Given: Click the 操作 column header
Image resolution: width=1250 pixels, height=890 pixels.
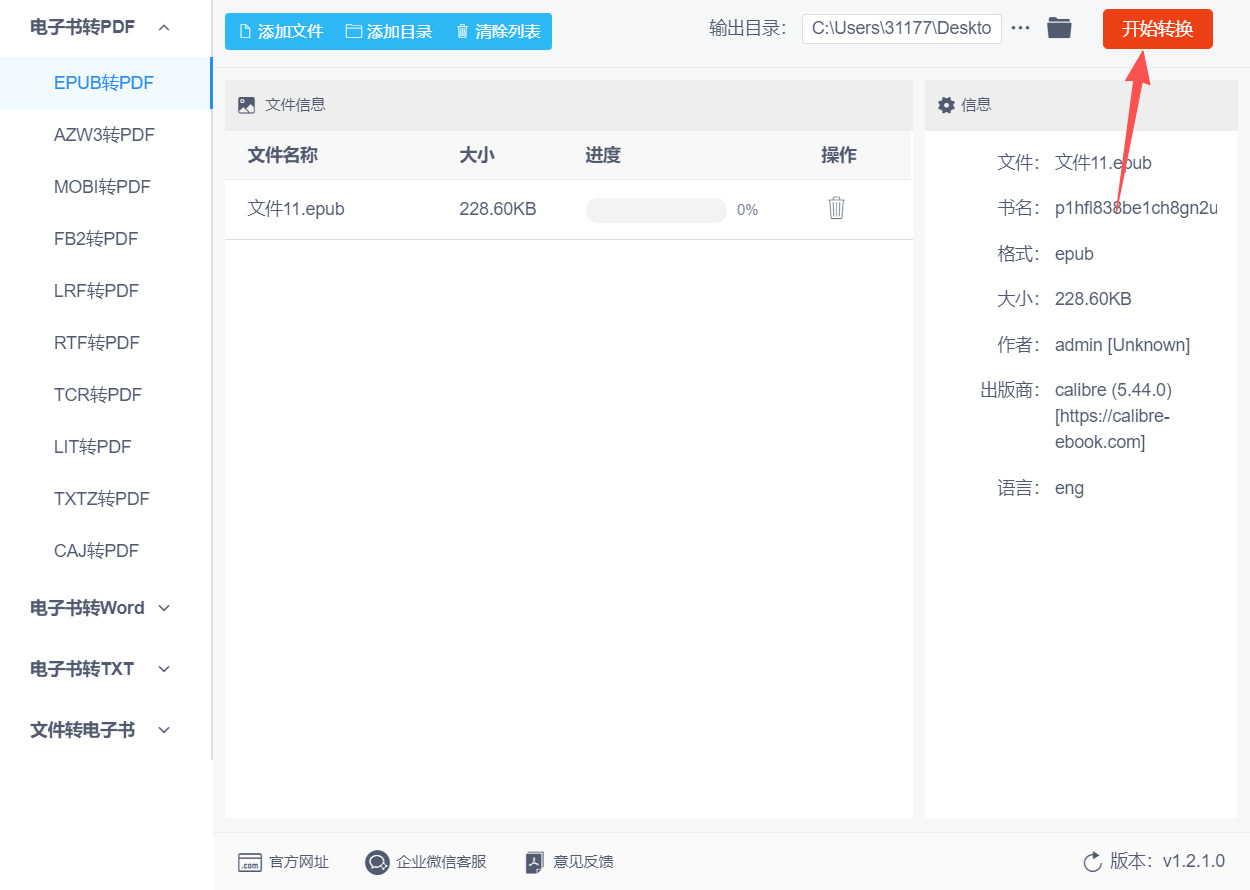Looking at the screenshot, I should [x=839, y=155].
